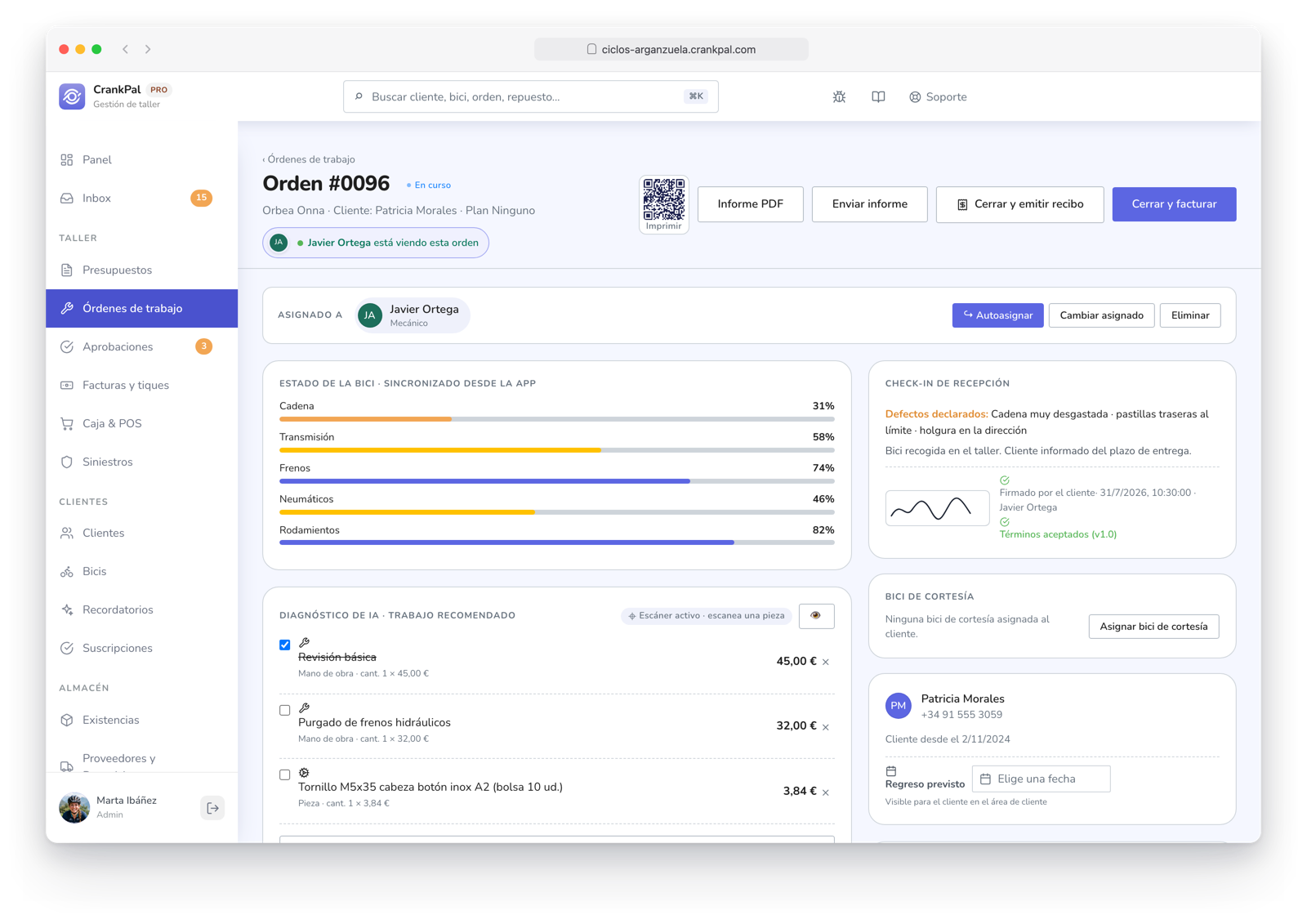The width and height of the screenshot is (1307, 924).
Task: Click the Siniestros shield icon
Action: (67, 462)
